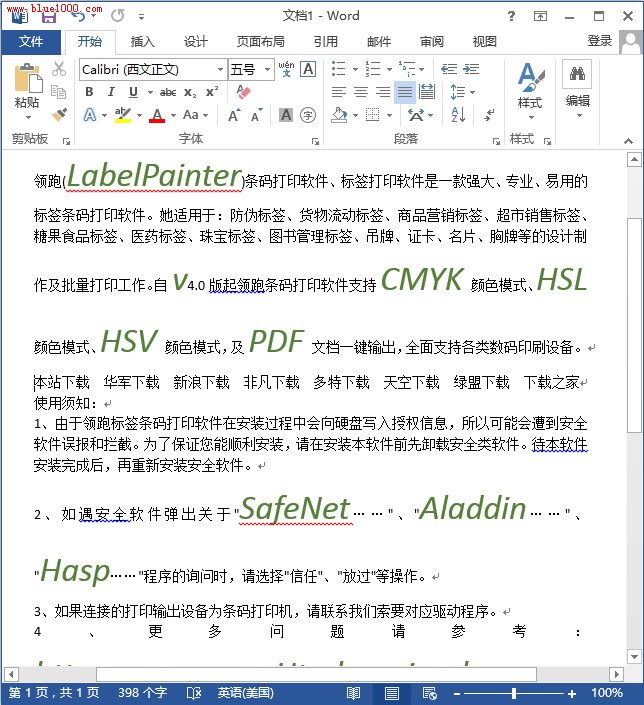
Task: Toggle Bold formatting
Action: tap(89, 92)
